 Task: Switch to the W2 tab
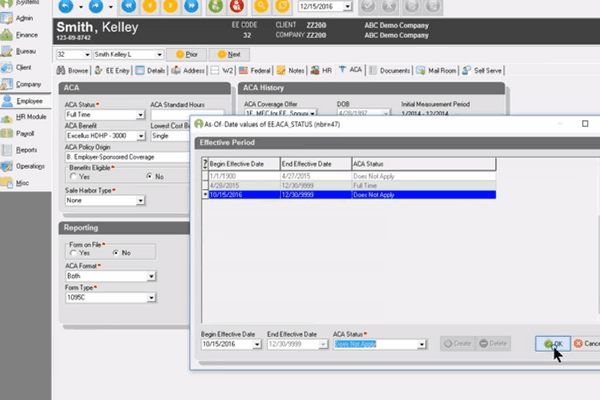222,70
